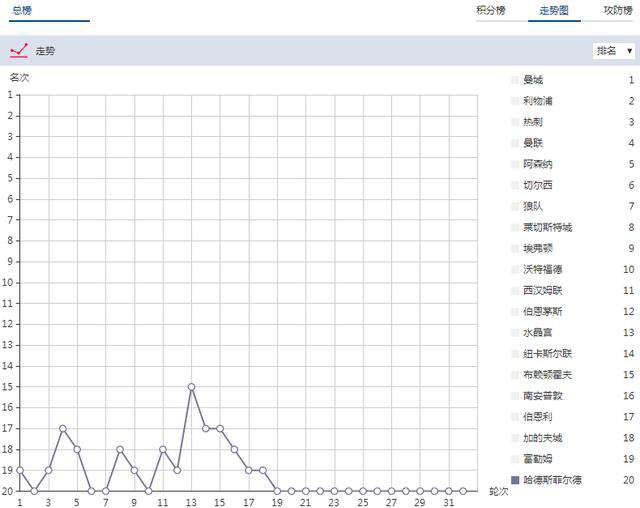Select the round 5 data point at rank 18

tap(77, 449)
